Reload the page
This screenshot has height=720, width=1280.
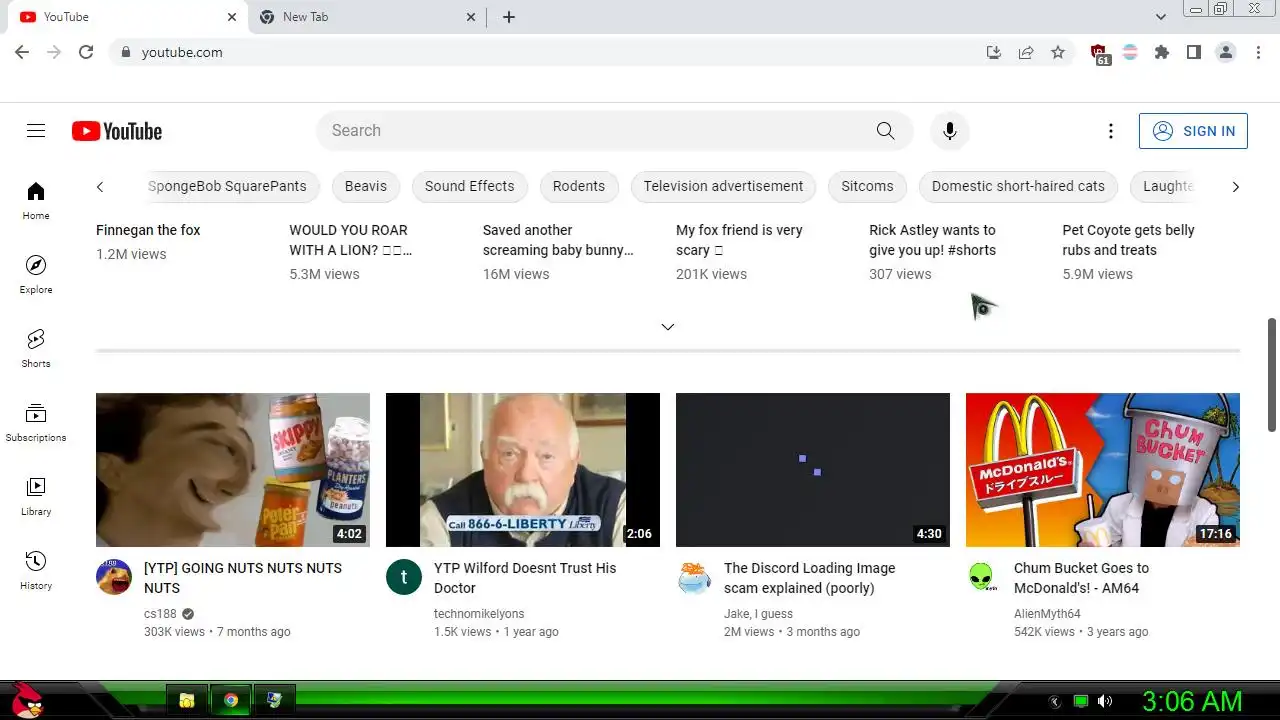coord(86,52)
